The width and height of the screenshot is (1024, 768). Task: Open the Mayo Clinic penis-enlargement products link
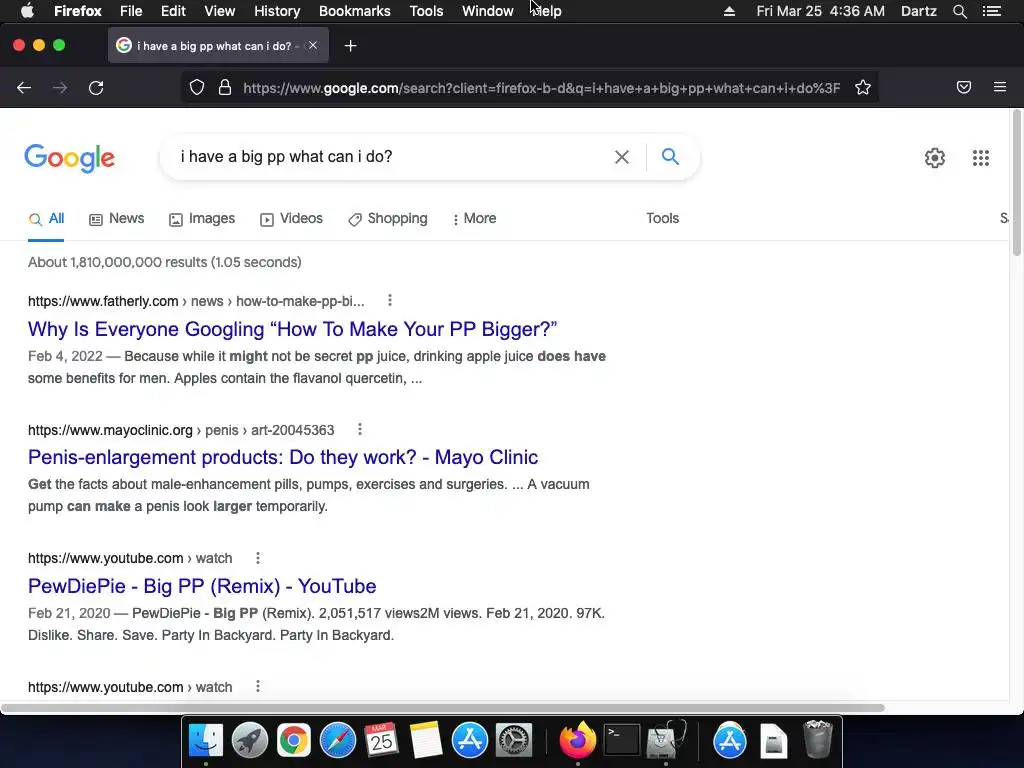point(283,457)
